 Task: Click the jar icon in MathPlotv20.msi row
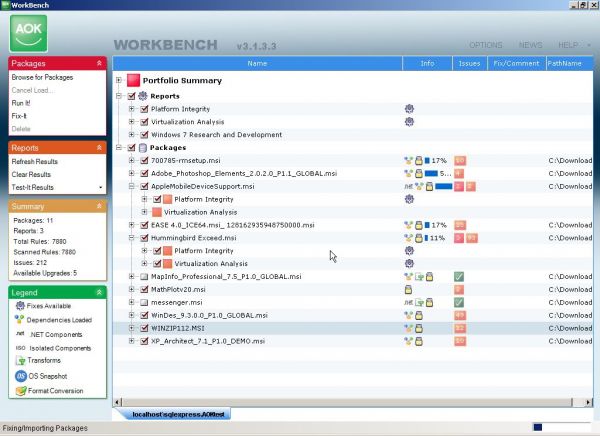409,289
